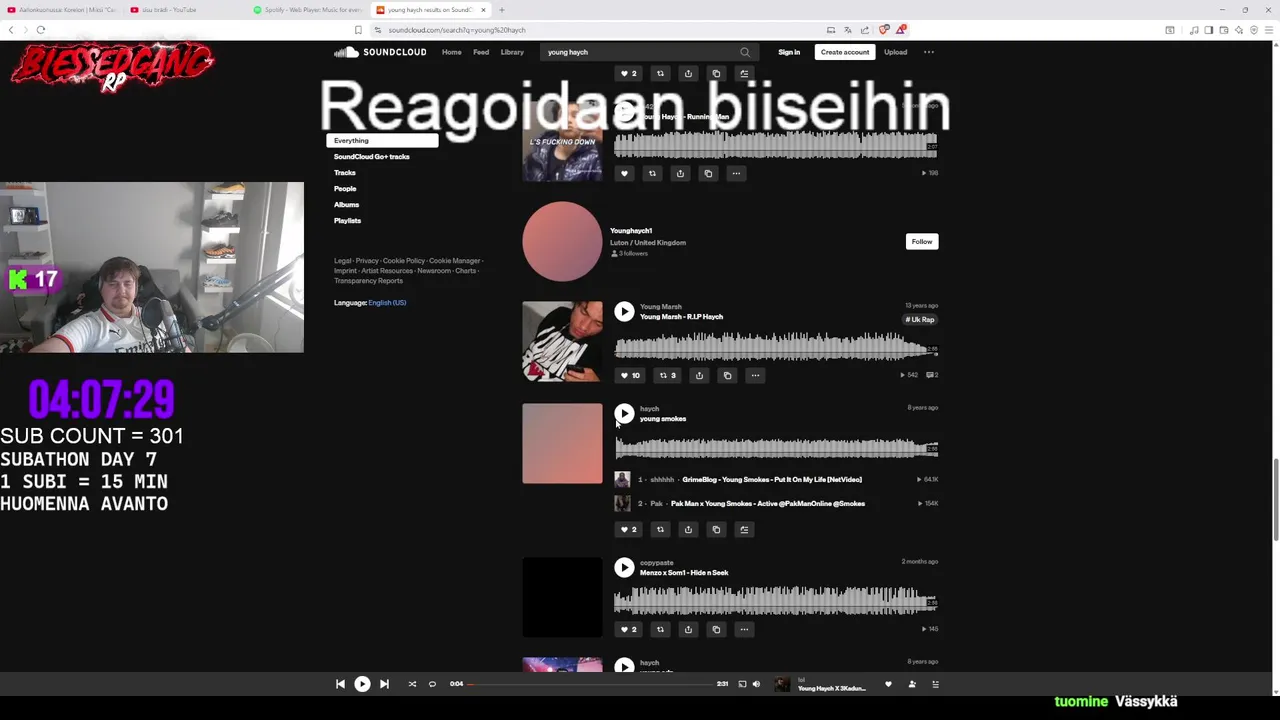Play the Young Marsh - R.I.P Haych track

[x=624, y=312]
